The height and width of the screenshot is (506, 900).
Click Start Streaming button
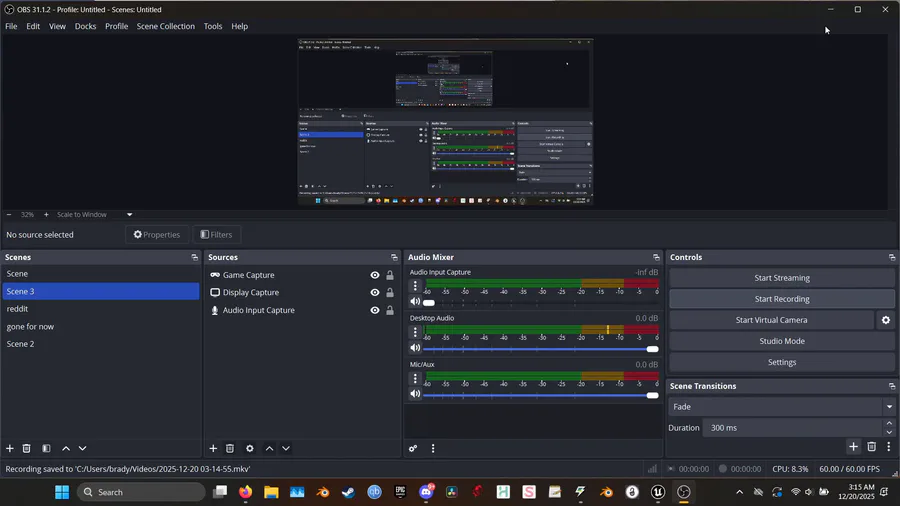click(782, 278)
